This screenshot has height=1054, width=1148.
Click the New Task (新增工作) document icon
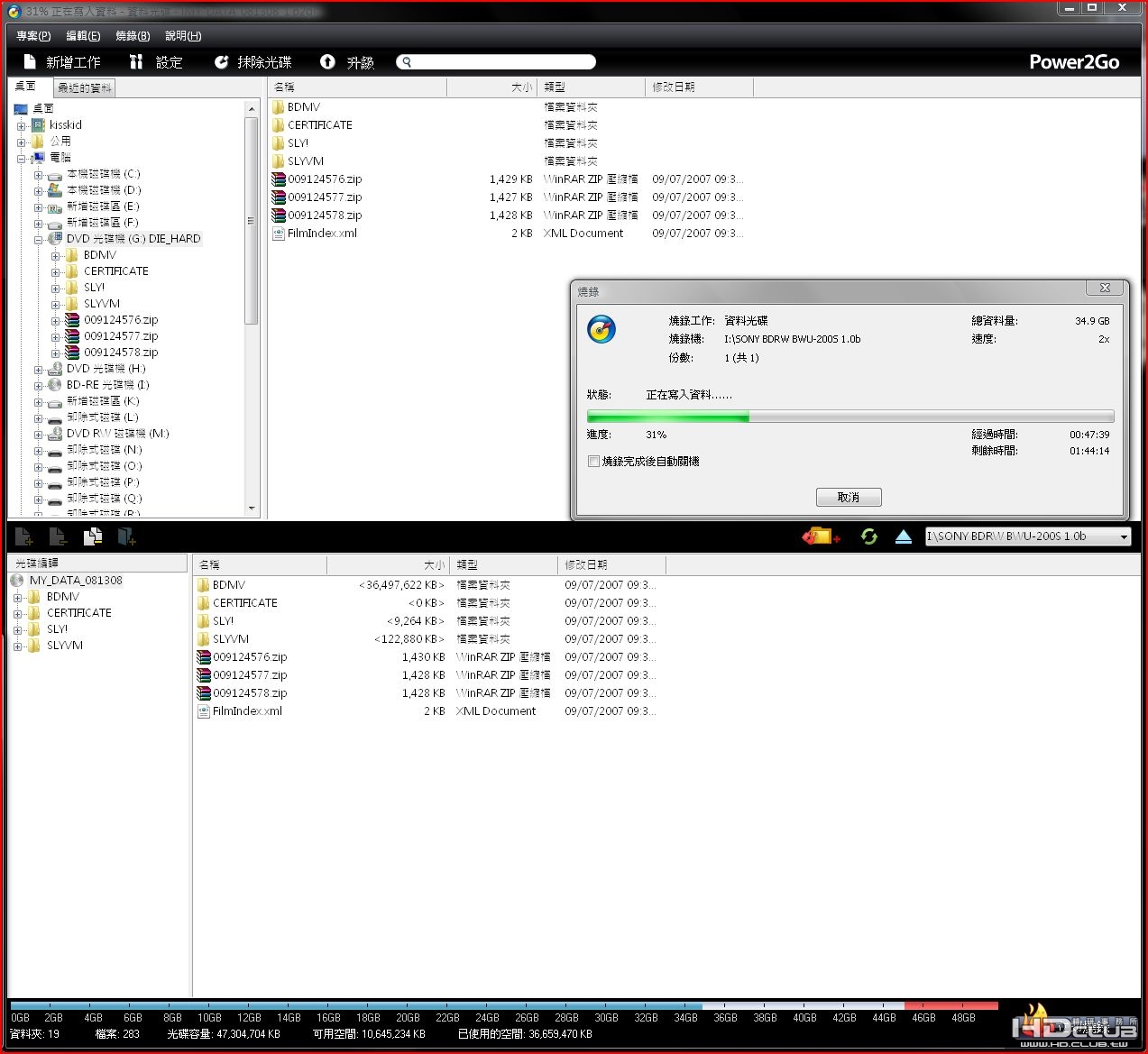click(x=30, y=61)
